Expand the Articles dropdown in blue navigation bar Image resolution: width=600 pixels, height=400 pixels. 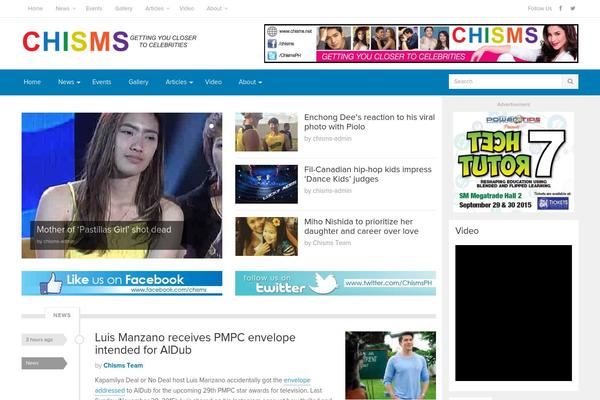[179, 82]
